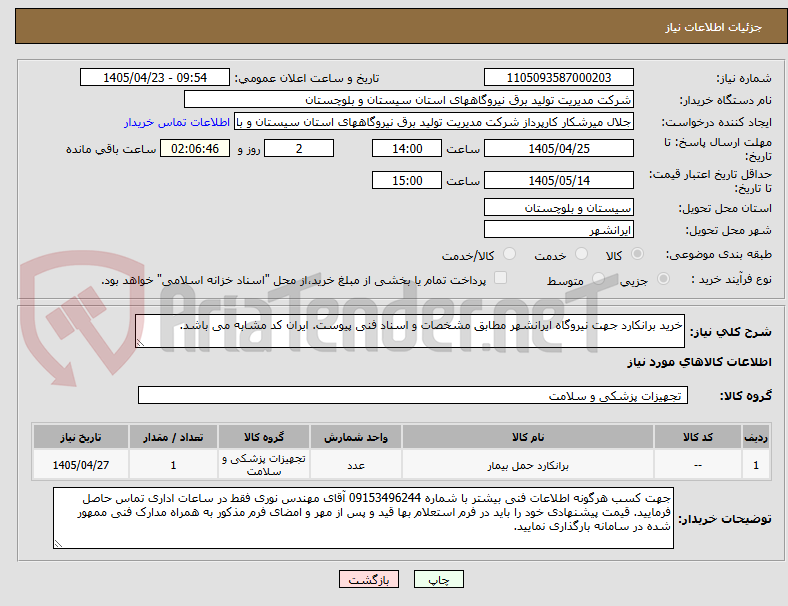
Task: Click the validity time field 15:00
Action: tap(407, 180)
